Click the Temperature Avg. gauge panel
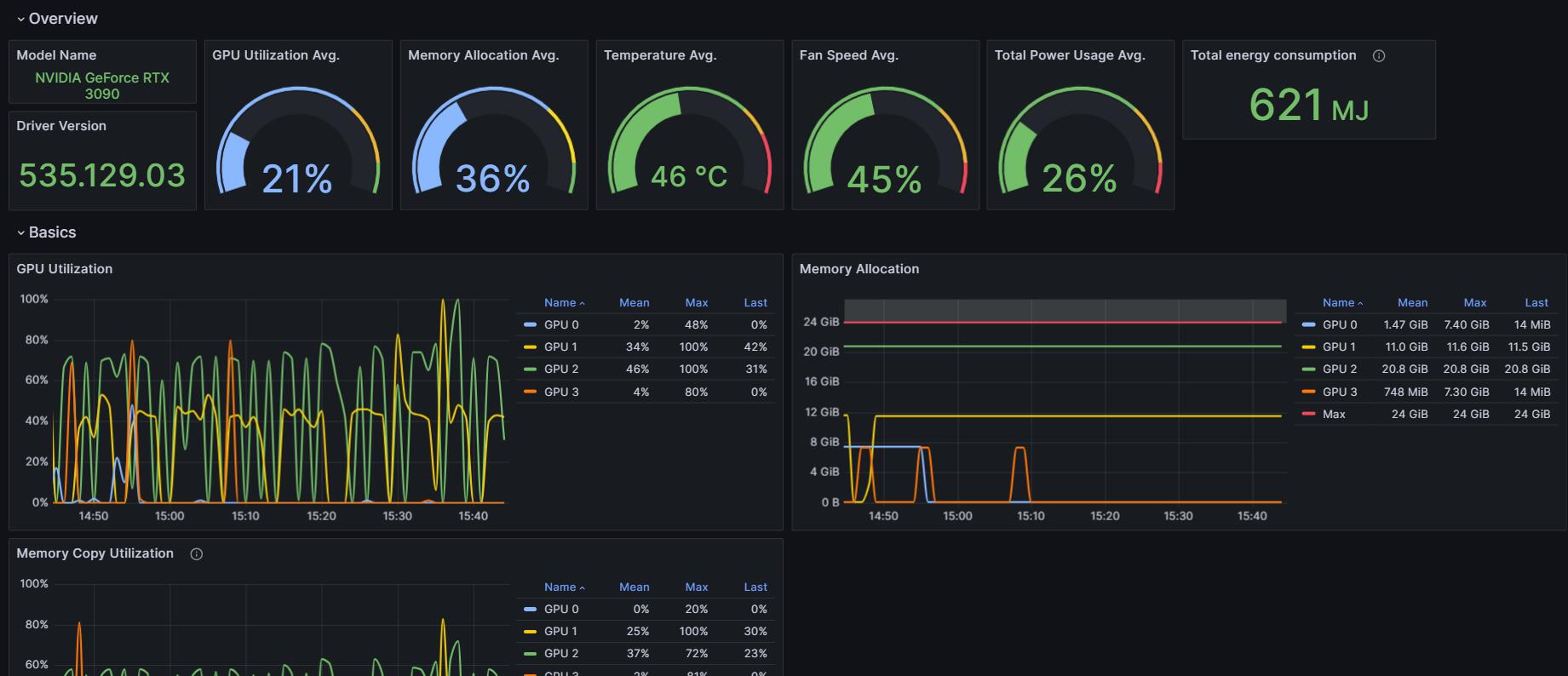 pos(690,125)
